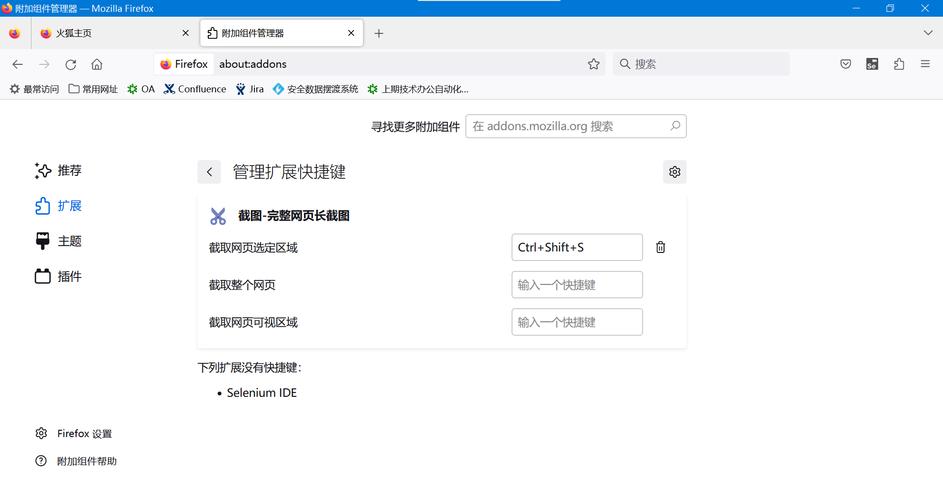
Task: Delete the Ctrl+Shift+S shortcut with trash icon
Action: pyautogui.click(x=660, y=247)
